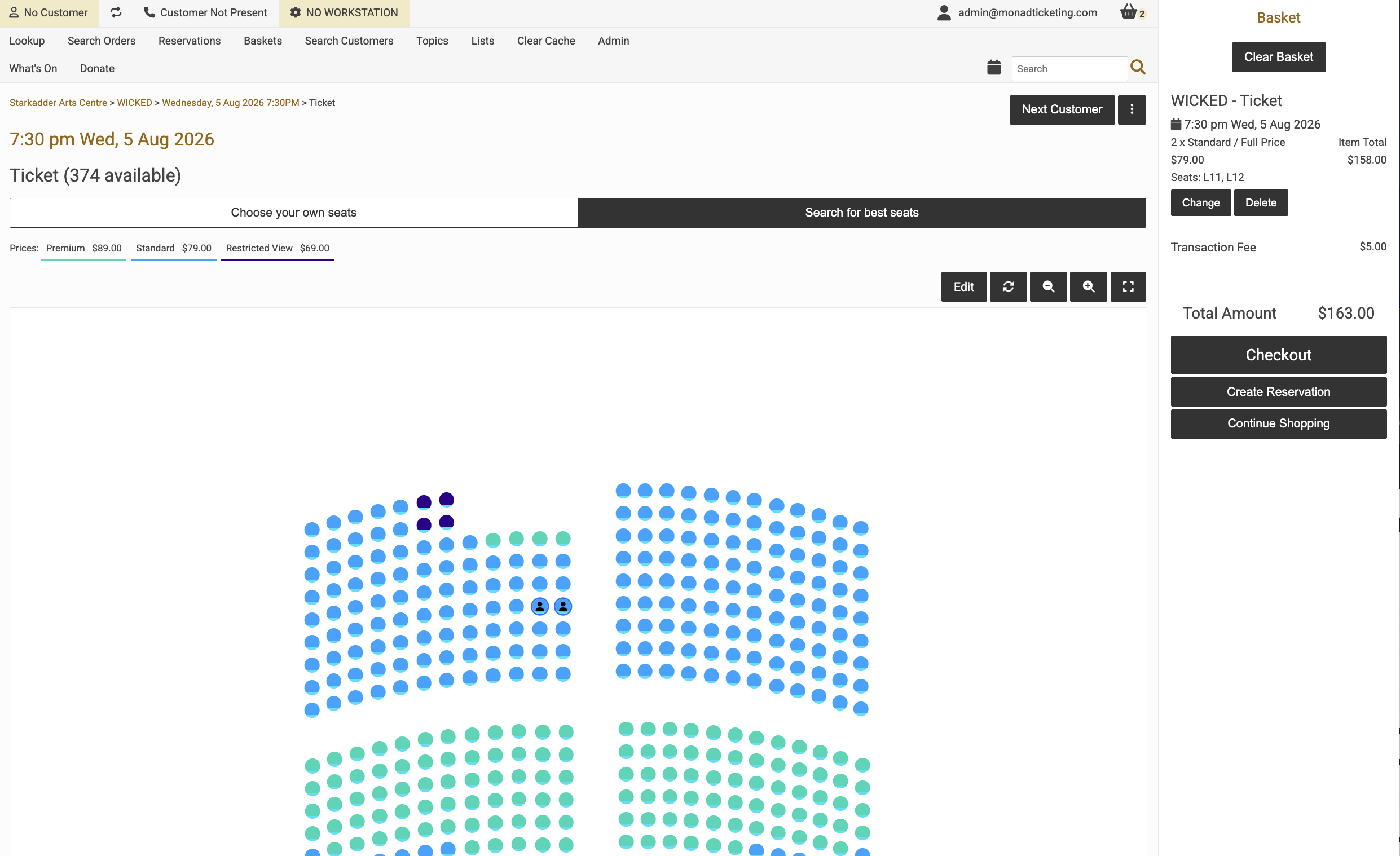This screenshot has width=1400, height=856.
Task: Open the calendar date picker icon
Action: pyautogui.click(x=993, y=68)
